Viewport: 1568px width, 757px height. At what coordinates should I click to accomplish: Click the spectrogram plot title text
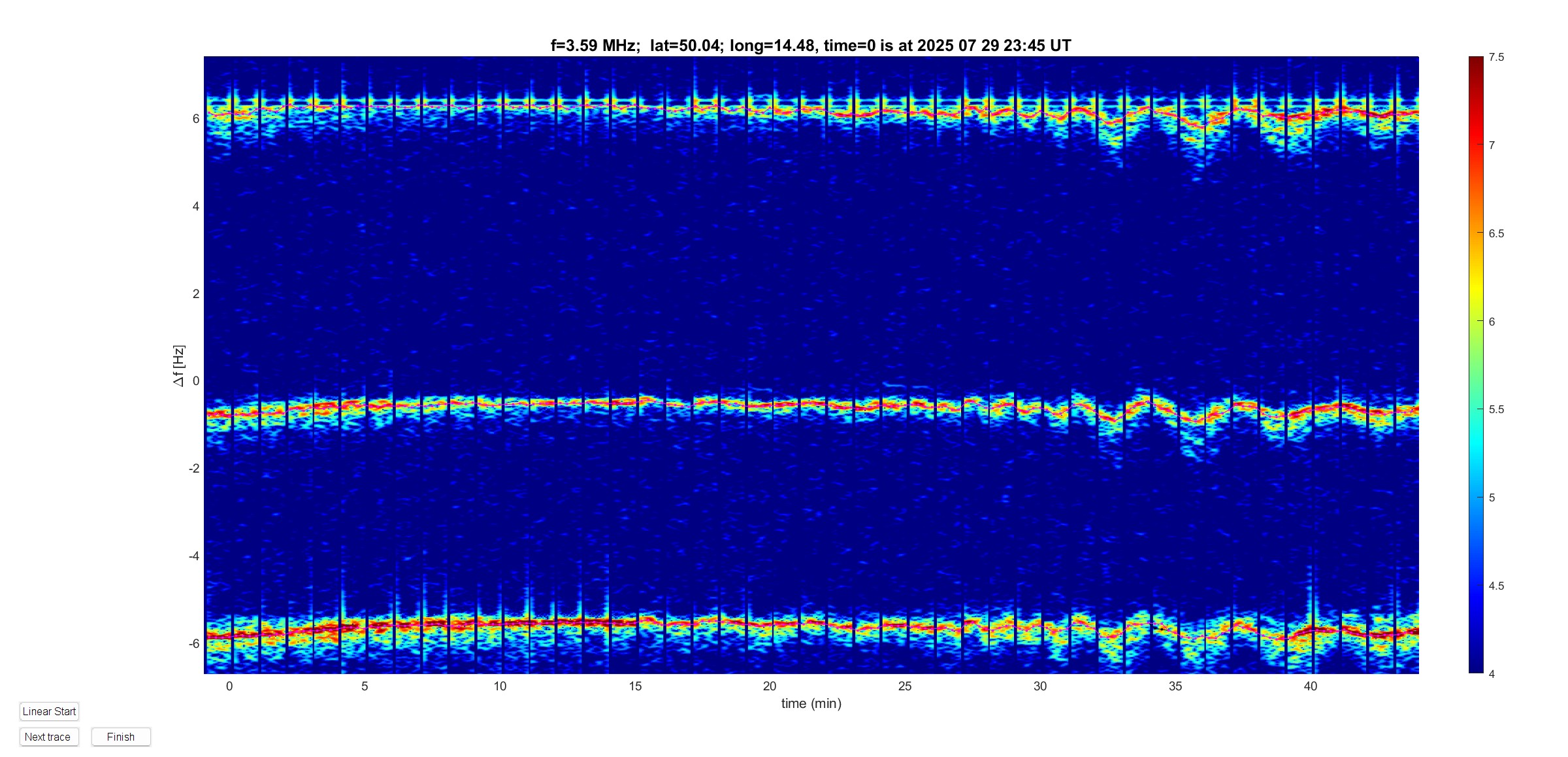pos(810,46)
